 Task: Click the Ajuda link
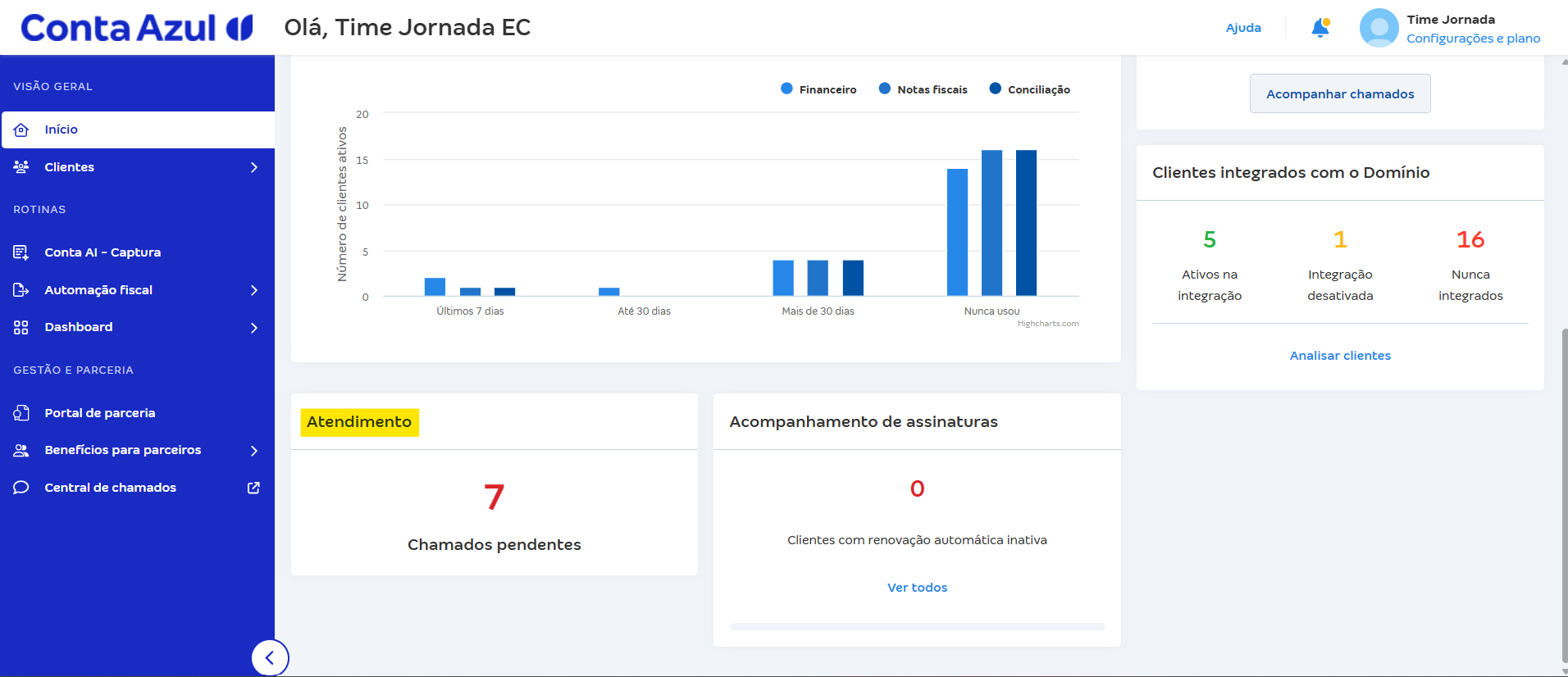click(x=1243, y=28)
